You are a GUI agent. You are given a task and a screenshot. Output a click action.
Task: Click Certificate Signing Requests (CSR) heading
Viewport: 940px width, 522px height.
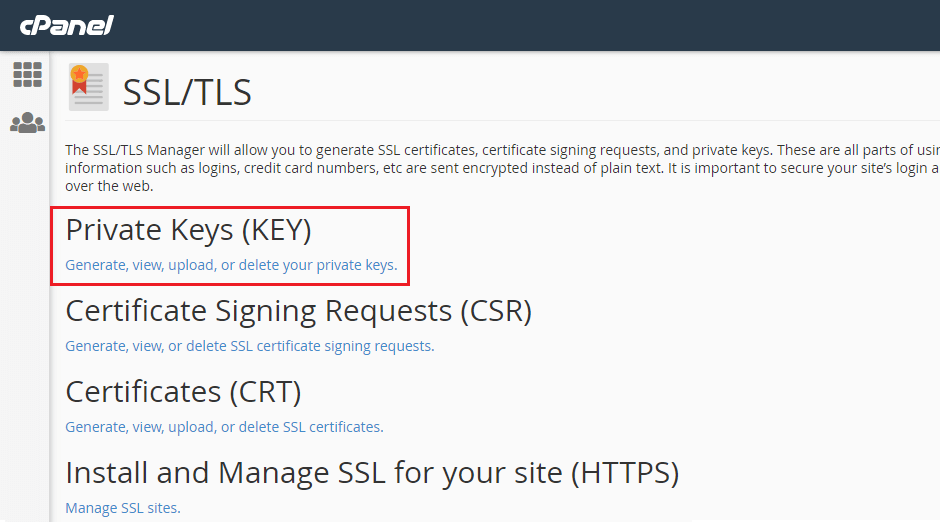click(x=299, y=311)
